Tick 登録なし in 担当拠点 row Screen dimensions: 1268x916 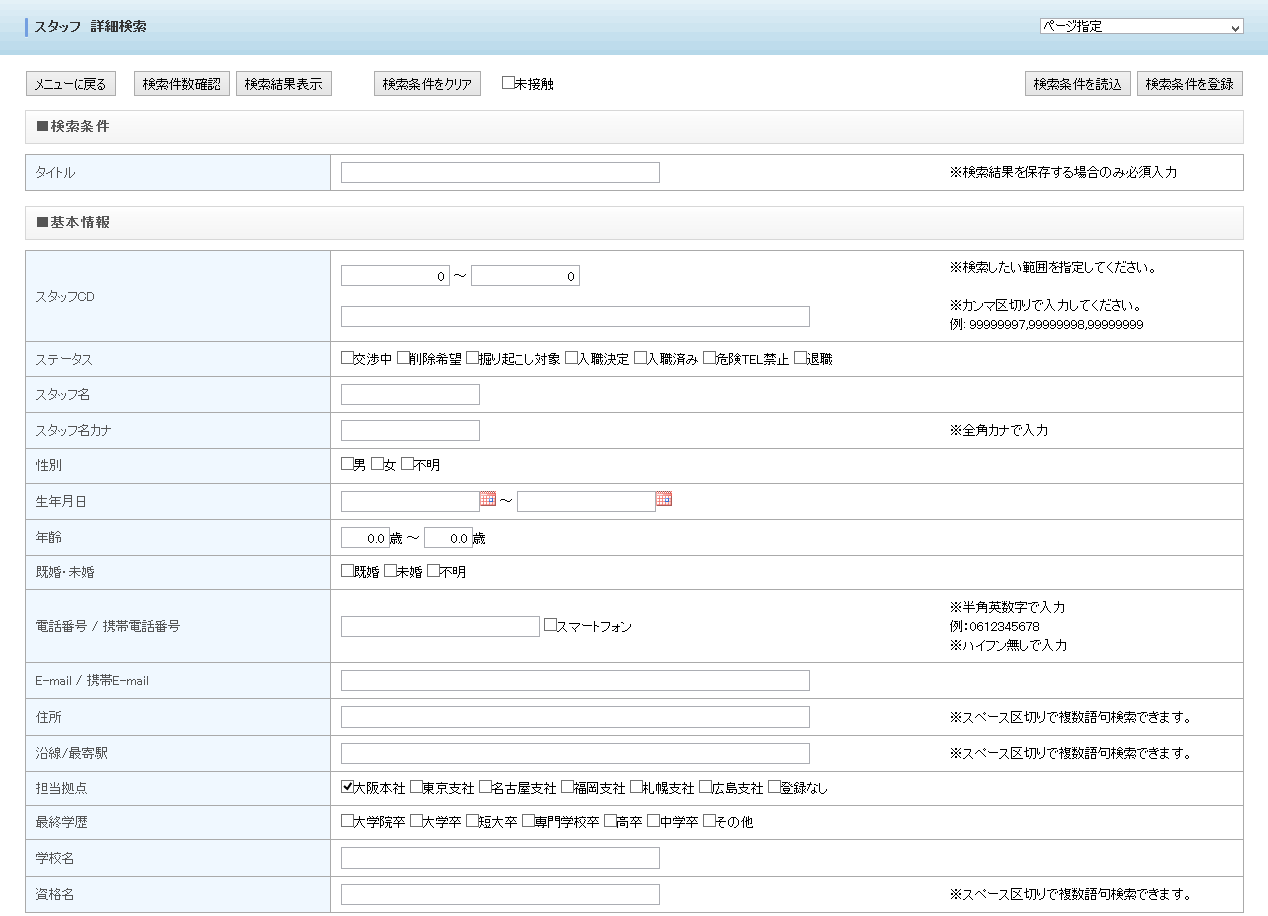click(x=774, y=787)
